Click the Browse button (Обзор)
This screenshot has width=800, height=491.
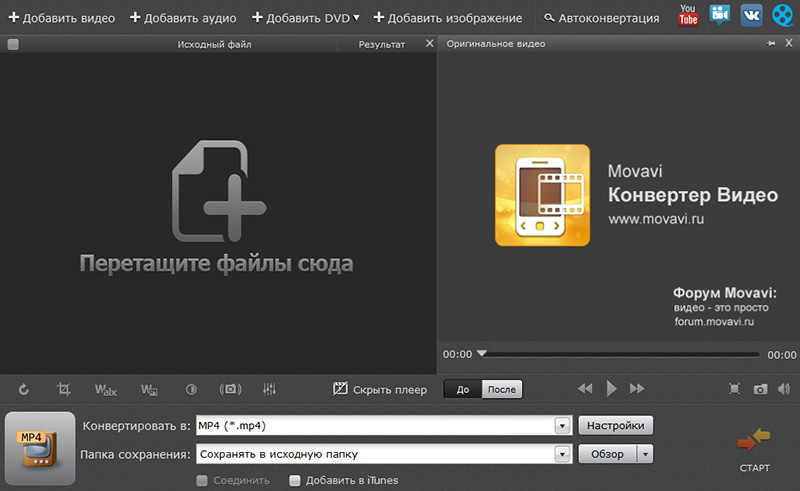pos(607,454)
